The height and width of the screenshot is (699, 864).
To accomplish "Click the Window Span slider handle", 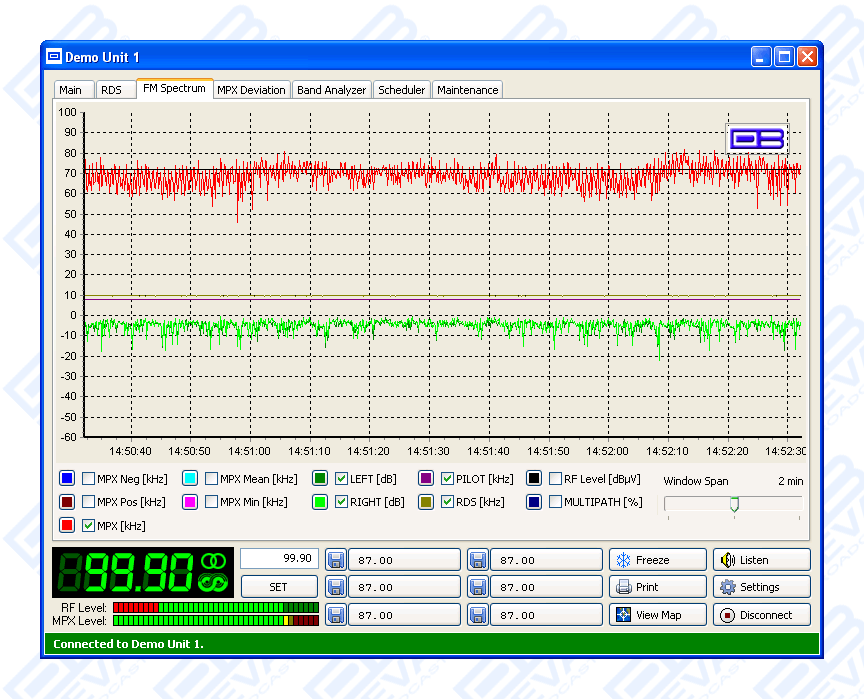I will tap(734, 504).
